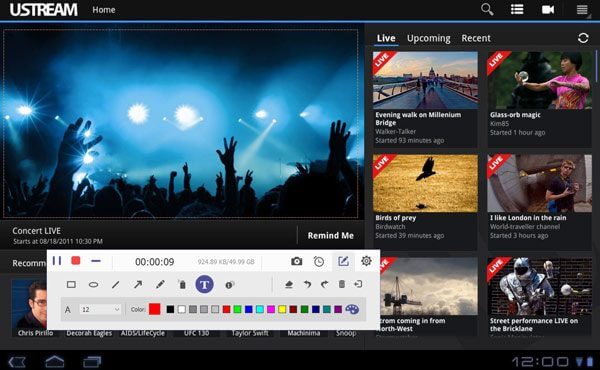Open Street performance LIVE on the Bricklane
600x370 pixels.
point(540,286)
